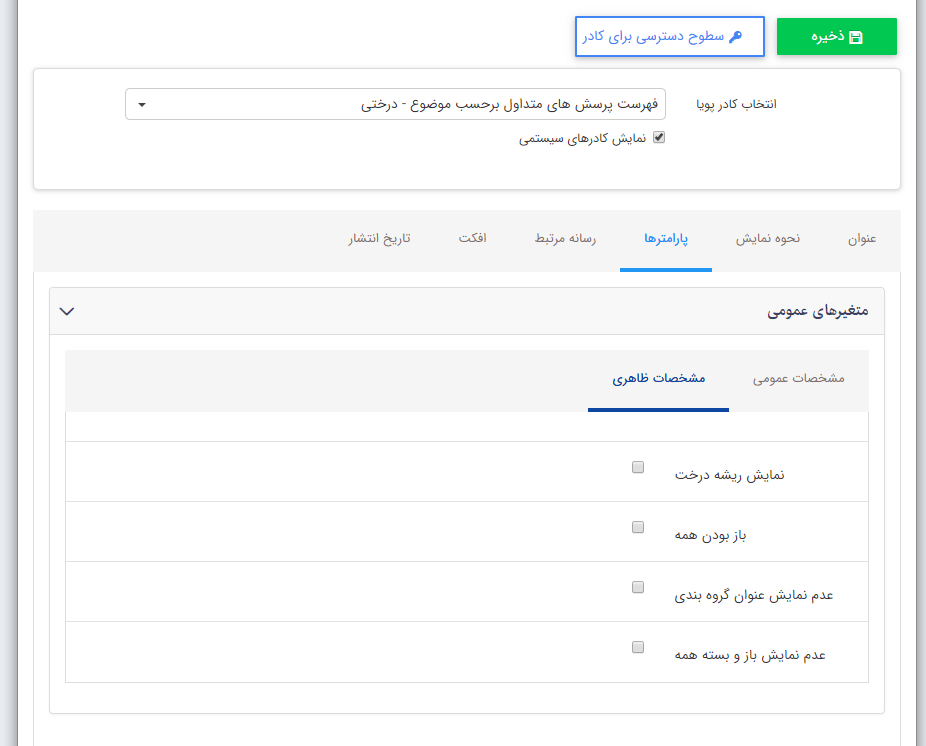The height and width of the screenshot is (746, 926).
Task: Select the پارامترها tab
Action: point(666,239)
